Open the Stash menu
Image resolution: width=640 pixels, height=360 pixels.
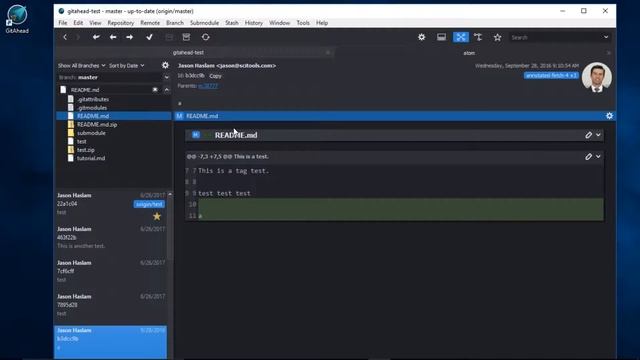231,23
